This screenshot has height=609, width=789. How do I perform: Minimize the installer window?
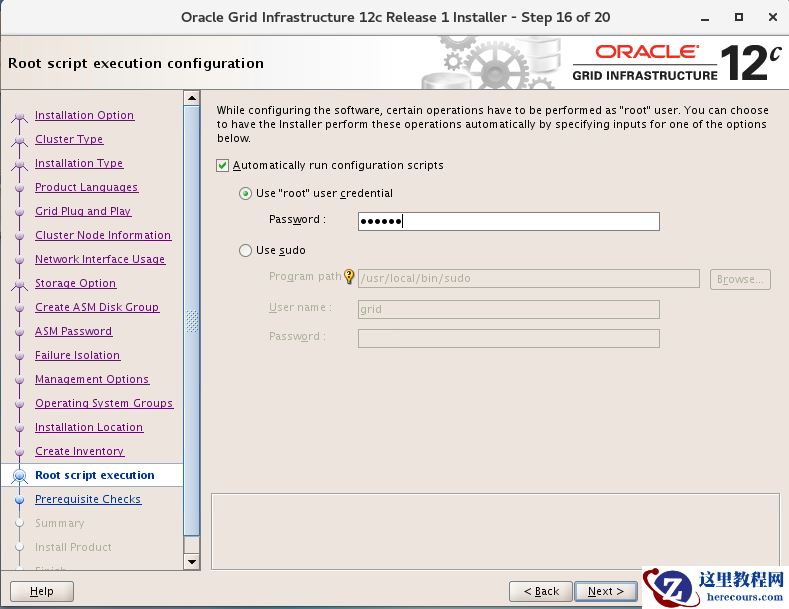pyautogui.click(x=705, y=18)
